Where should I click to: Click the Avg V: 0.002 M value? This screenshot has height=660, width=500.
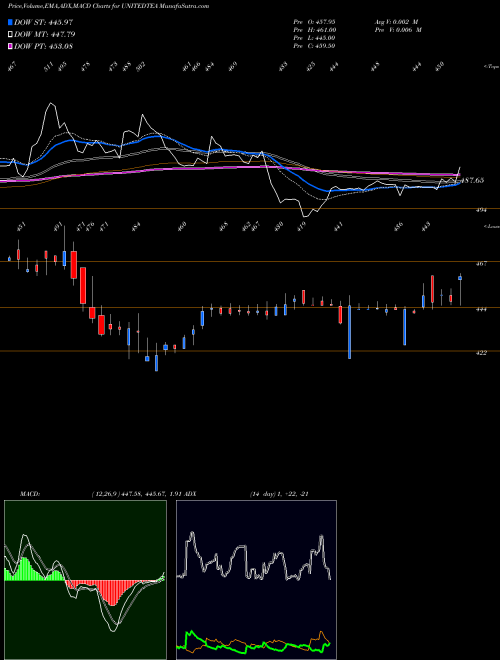(395, 22)
